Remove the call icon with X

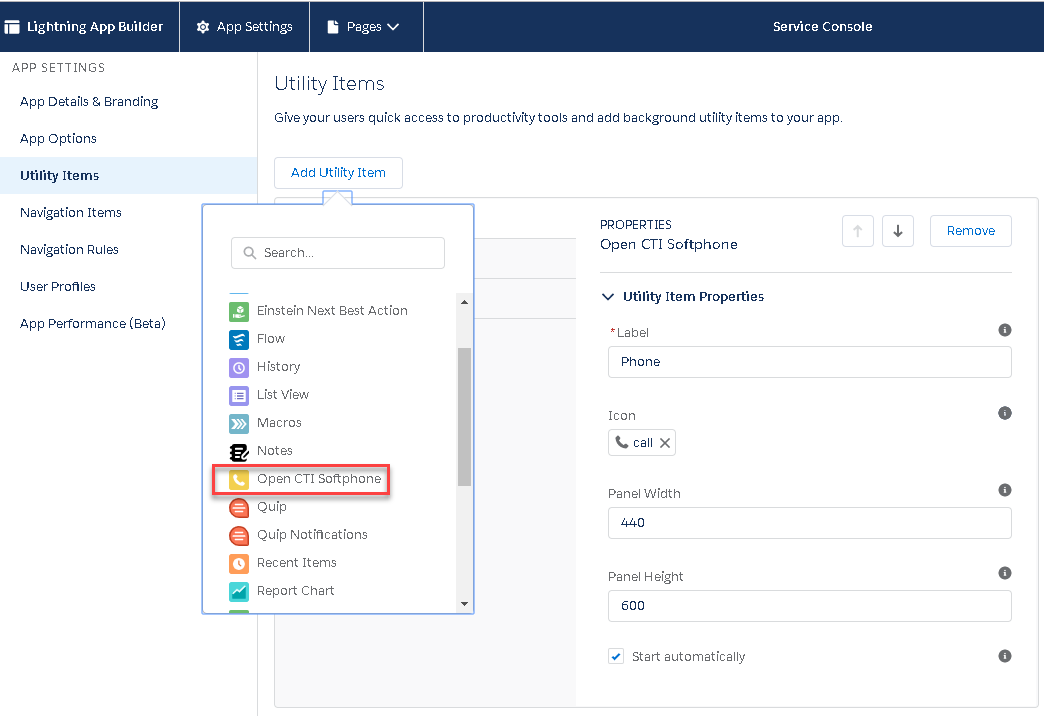665,443
